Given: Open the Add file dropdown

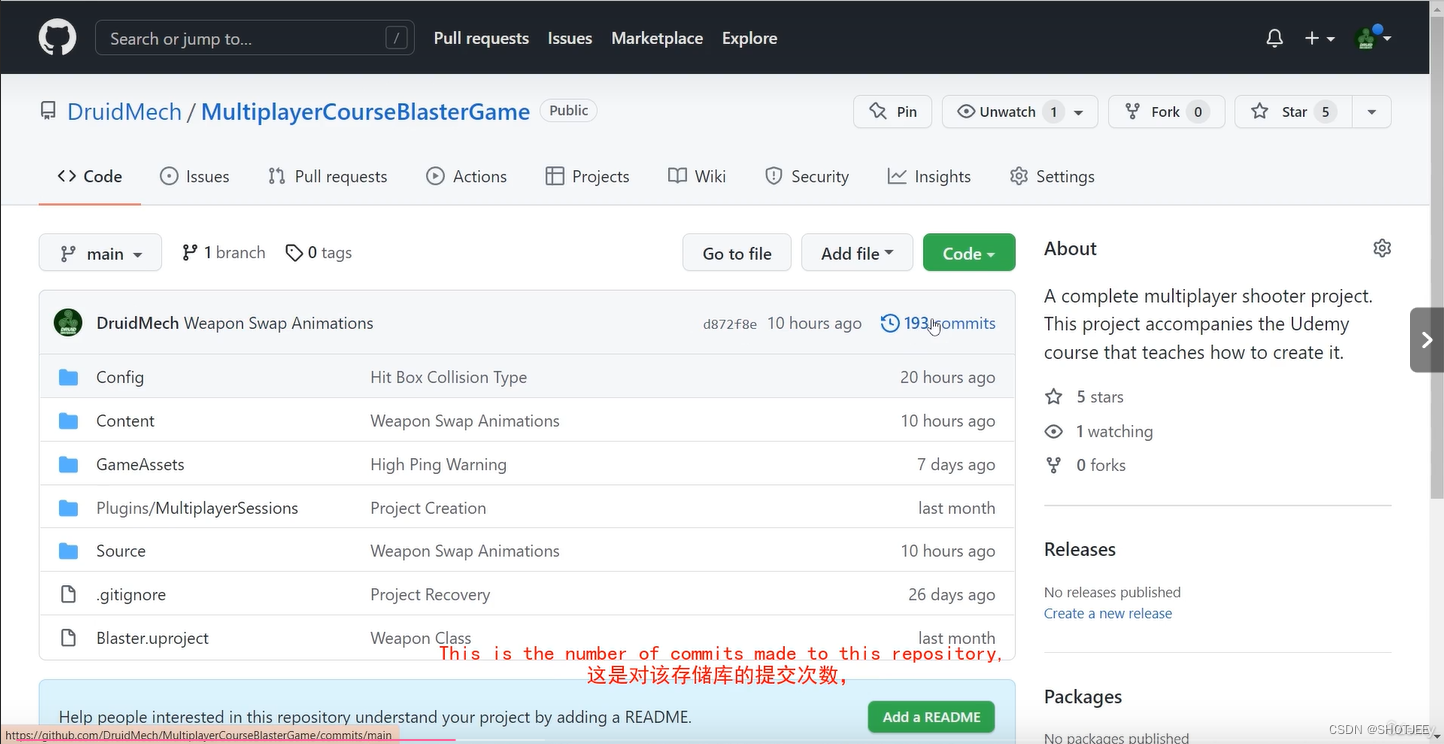Looking at the screenshot, I should pyautogui.click(x=857, y=253).
